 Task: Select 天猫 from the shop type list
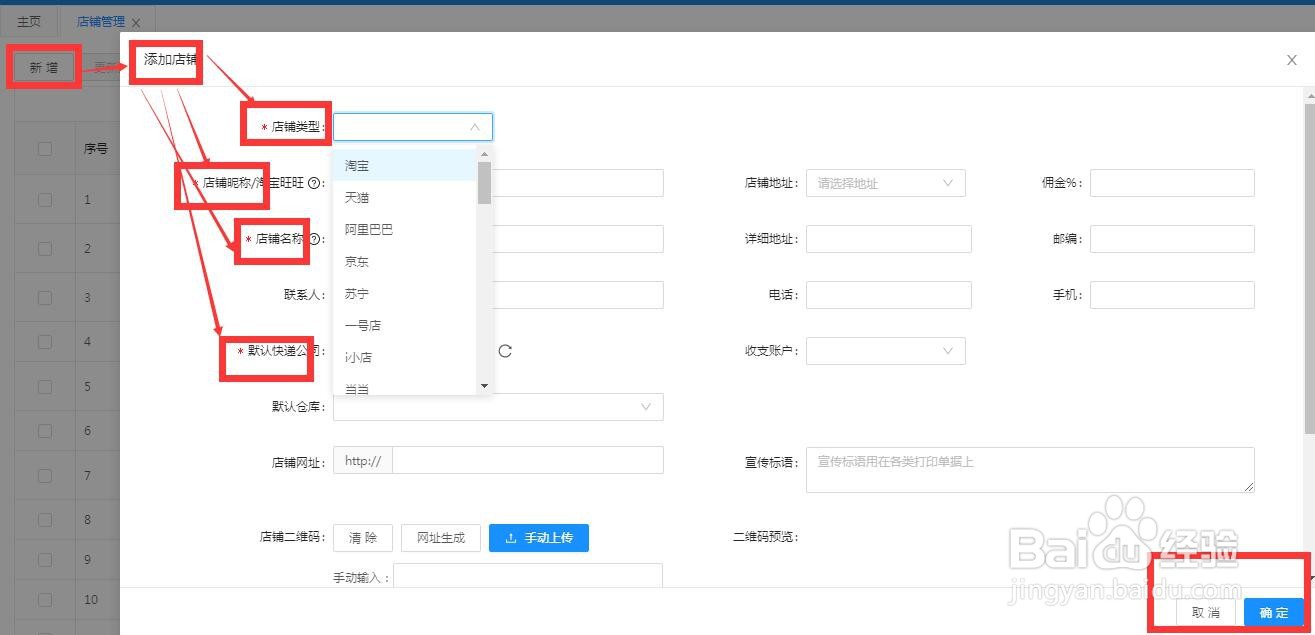pyautogui.click(x=405, y=197)
